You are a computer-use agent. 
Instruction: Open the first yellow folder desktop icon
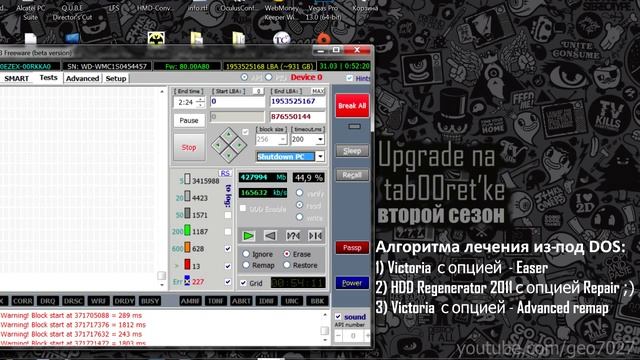coord(197,38)
